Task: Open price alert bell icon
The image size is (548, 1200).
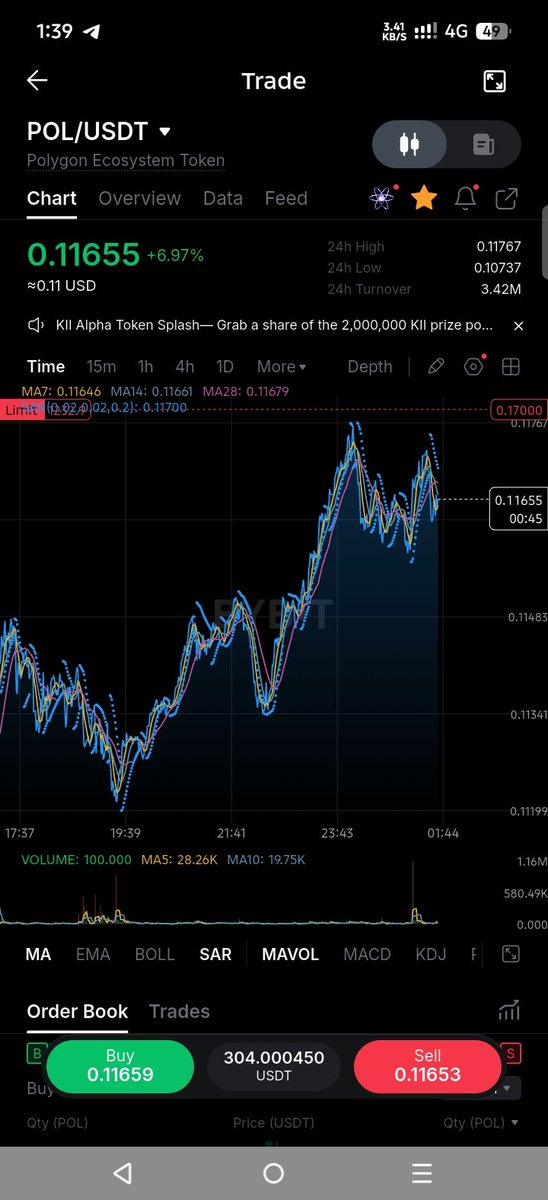Action: click(x=465, y=198)
